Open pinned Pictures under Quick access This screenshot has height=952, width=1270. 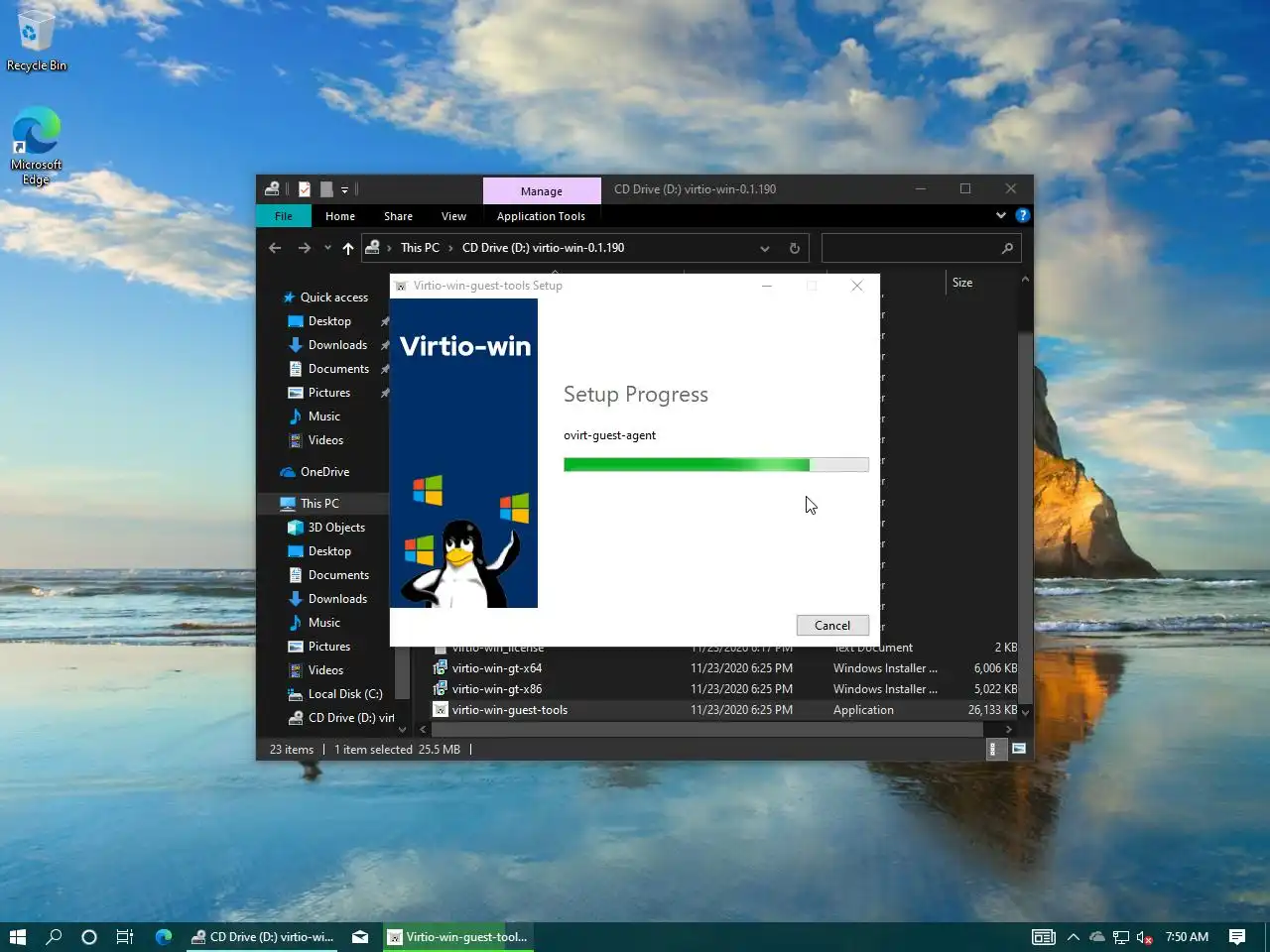tap(329, 393)
